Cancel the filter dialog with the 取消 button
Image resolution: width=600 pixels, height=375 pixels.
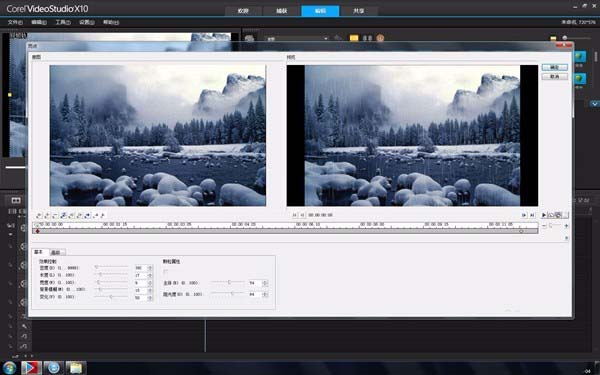click(x=554, y=77)
